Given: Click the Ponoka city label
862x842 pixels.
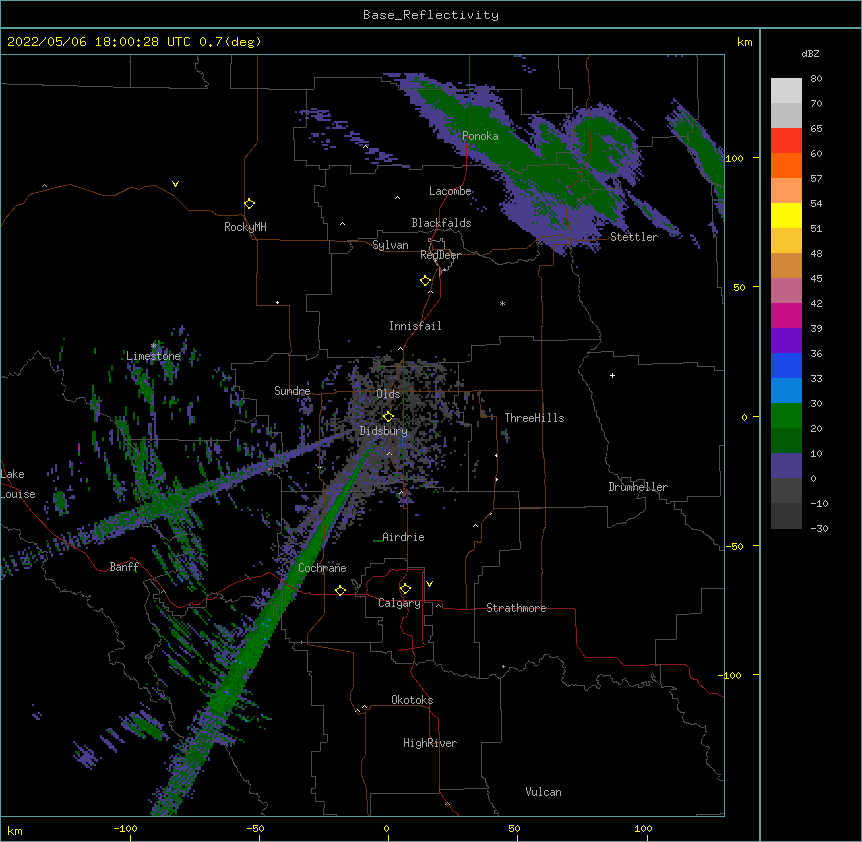Looking at the screenshot, I should tap(480, 136).
